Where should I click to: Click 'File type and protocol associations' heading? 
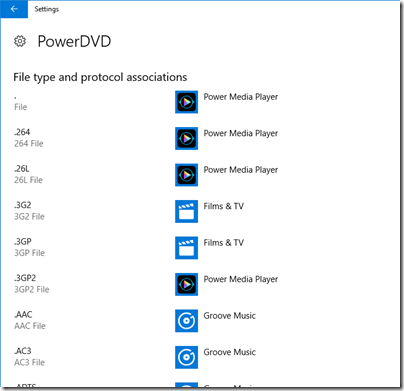click(x=100, y=77)
